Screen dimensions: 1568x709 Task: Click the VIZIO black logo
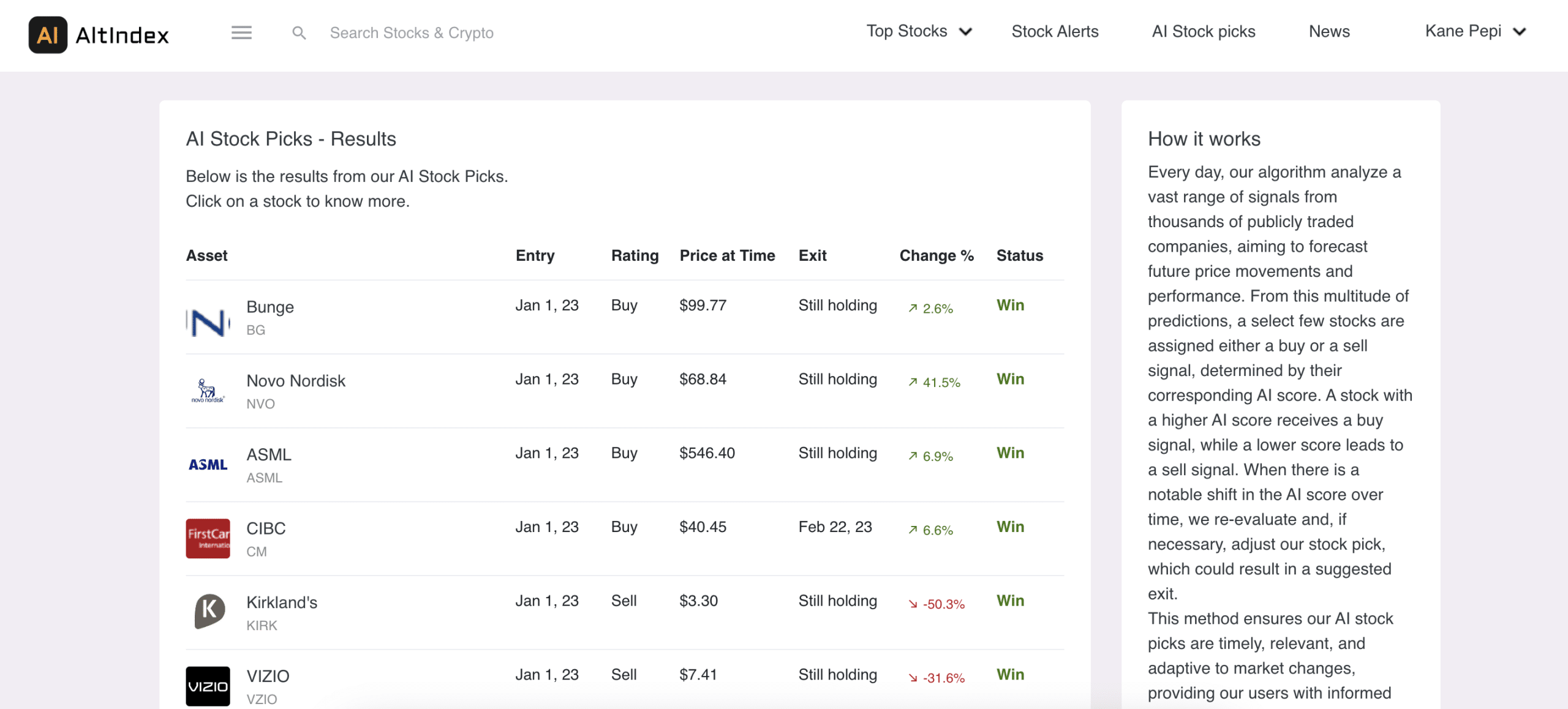point(208,686)
